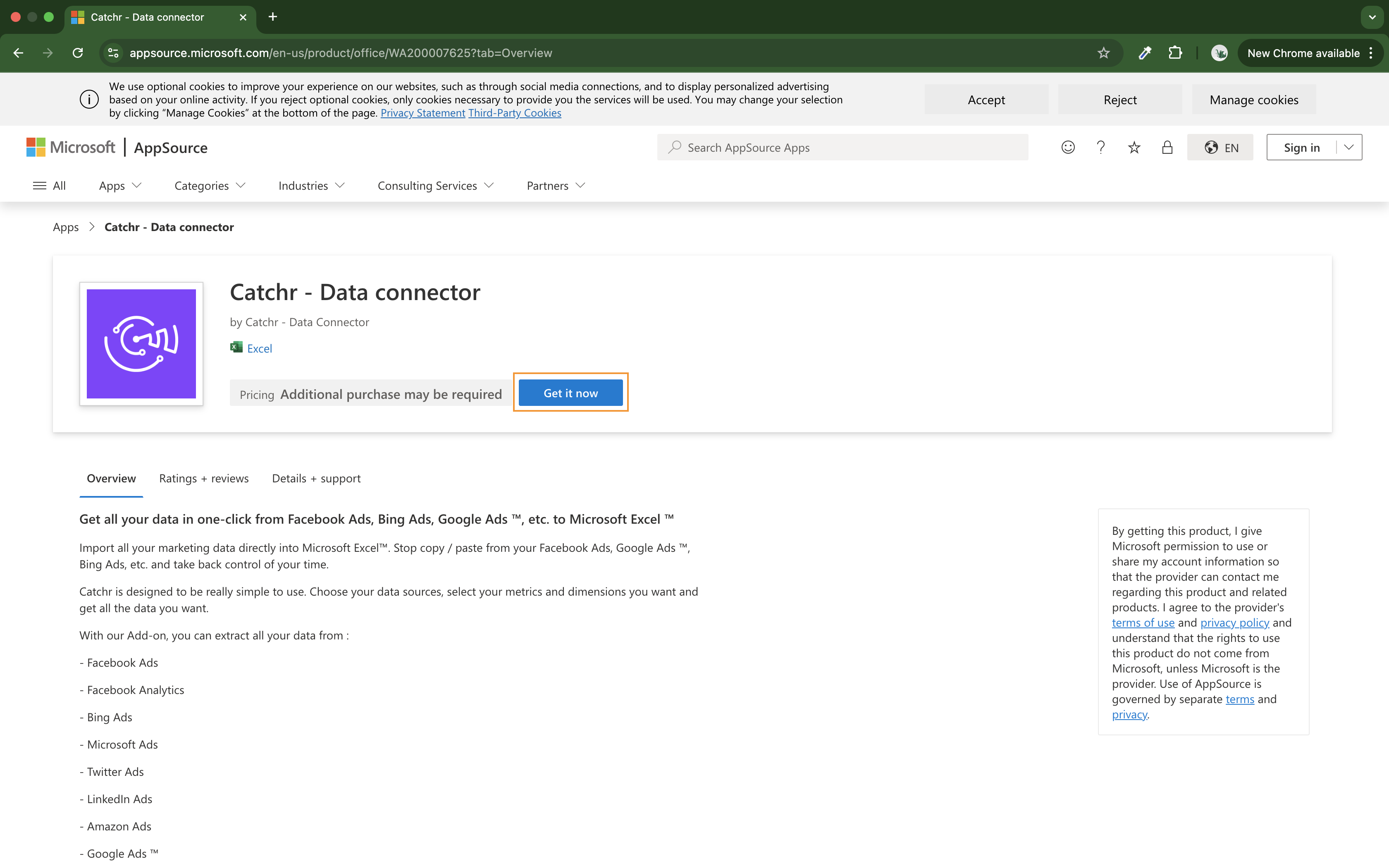Close the Catchr - Data connector tab
1389x868 pixels.
point(243,17)
